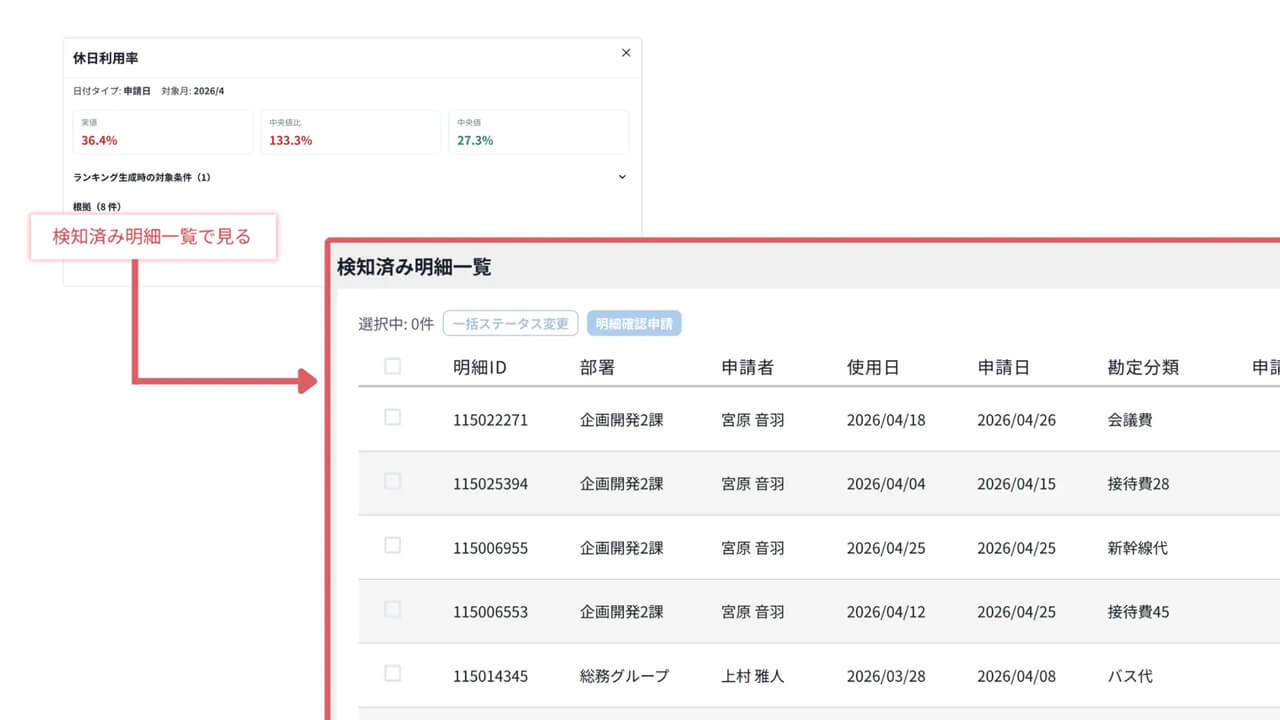Click the usage date 2026/04/04

(886, 484)
